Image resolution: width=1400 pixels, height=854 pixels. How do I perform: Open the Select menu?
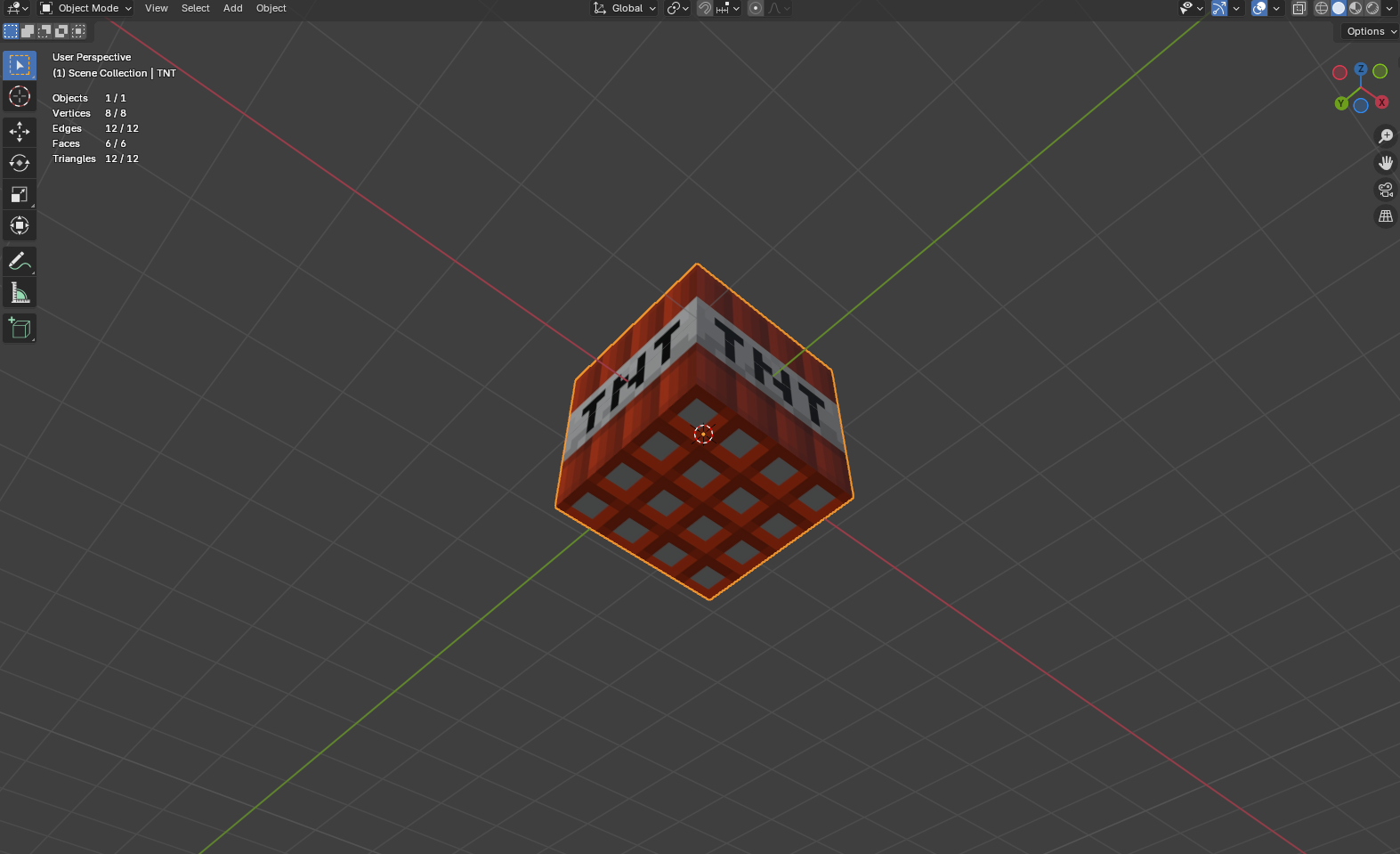pyautogui.click(x=196, y=8)
